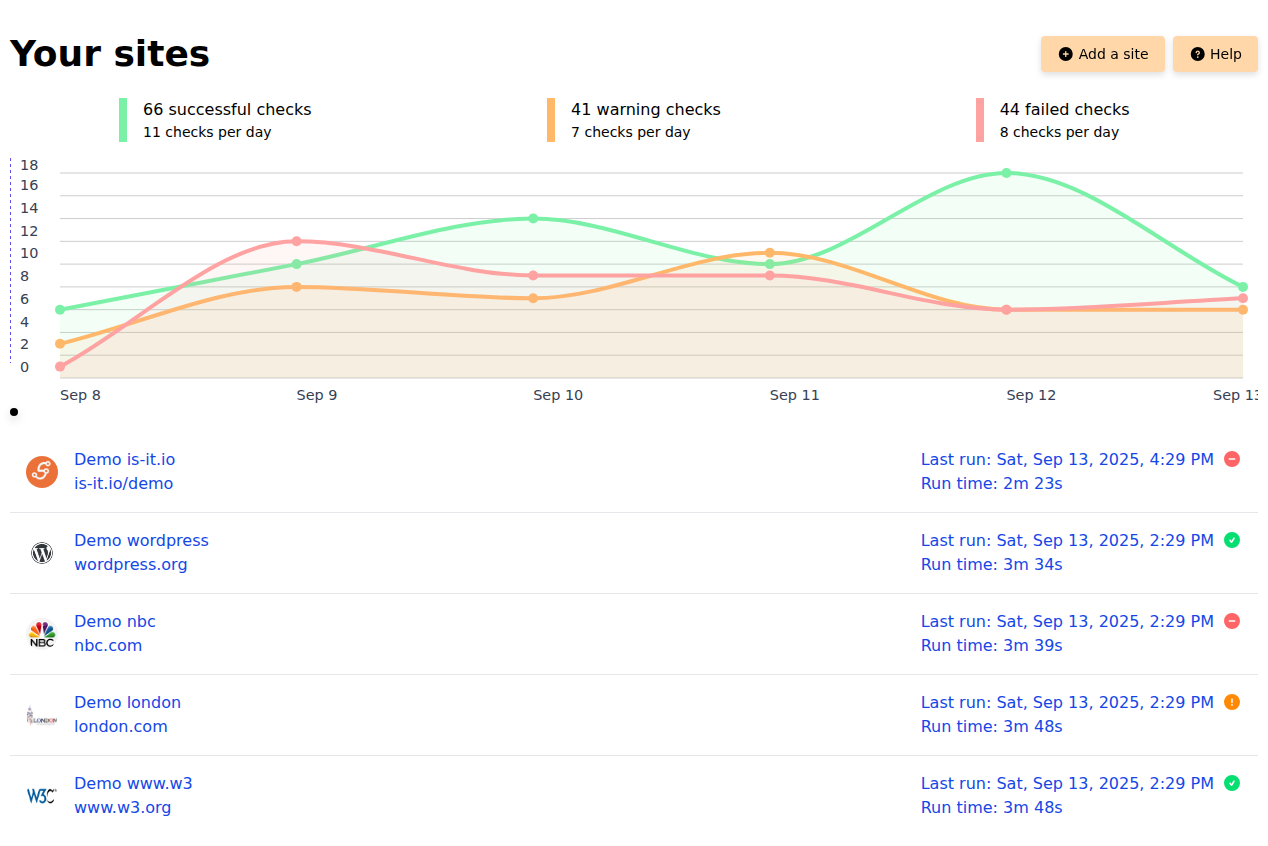The width and height of the screenshot is (1268, 846).
Task: Click the NBC peacock logo icon
Action: pyautogui.click(x=42, y=634)
